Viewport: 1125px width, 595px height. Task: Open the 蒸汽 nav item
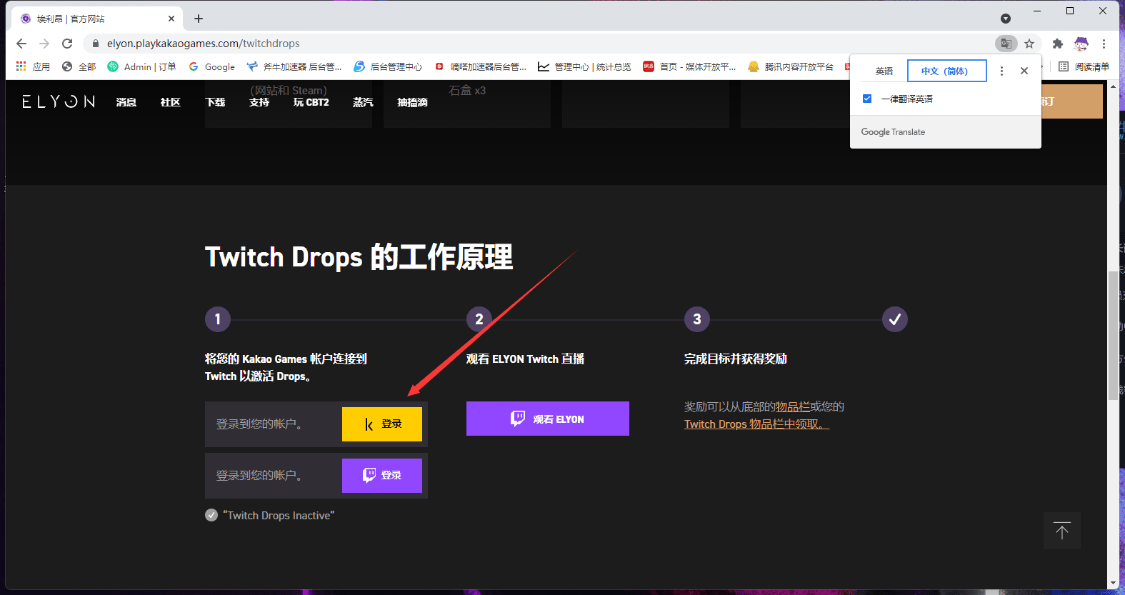[x=363, y=103]
